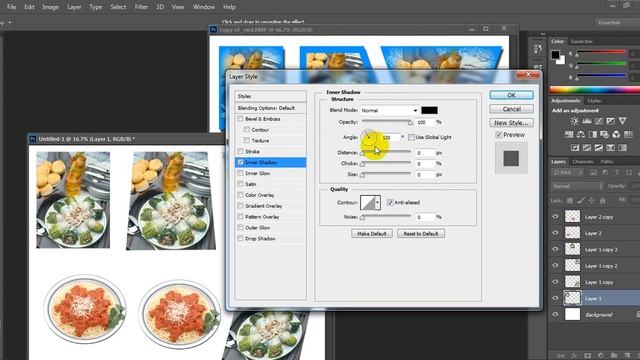Open the File menu

click(x=11, y=7)
